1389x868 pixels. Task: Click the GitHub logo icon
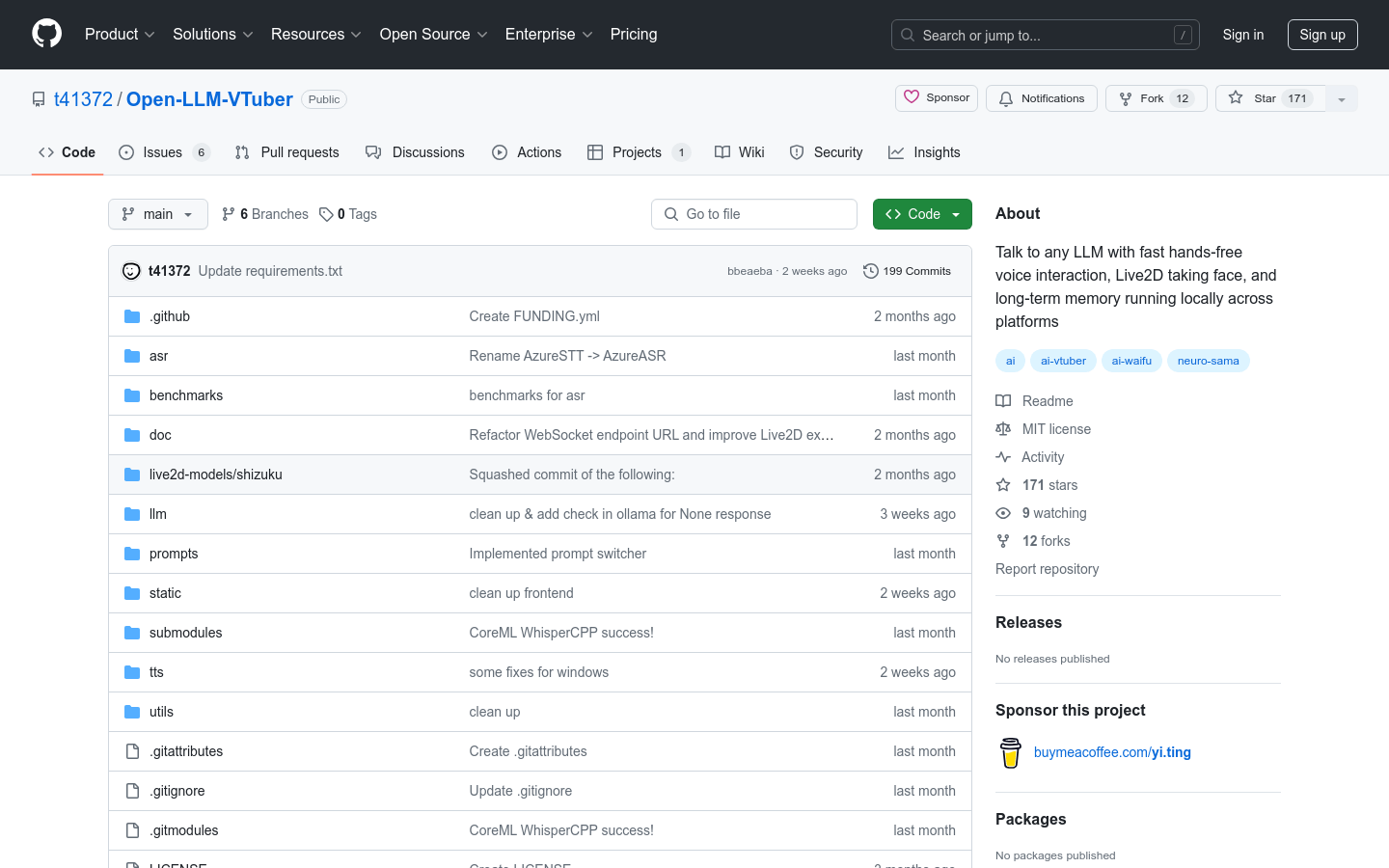46,34
